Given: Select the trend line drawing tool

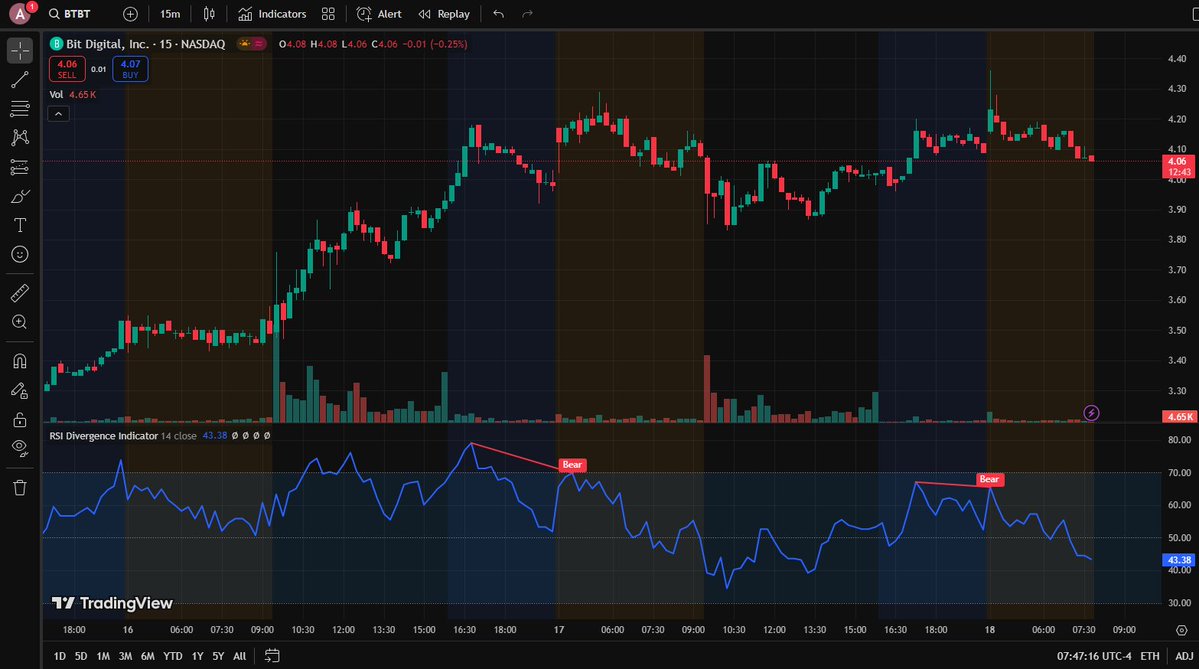Looking at the screenshot, I should tap(20, 80).
